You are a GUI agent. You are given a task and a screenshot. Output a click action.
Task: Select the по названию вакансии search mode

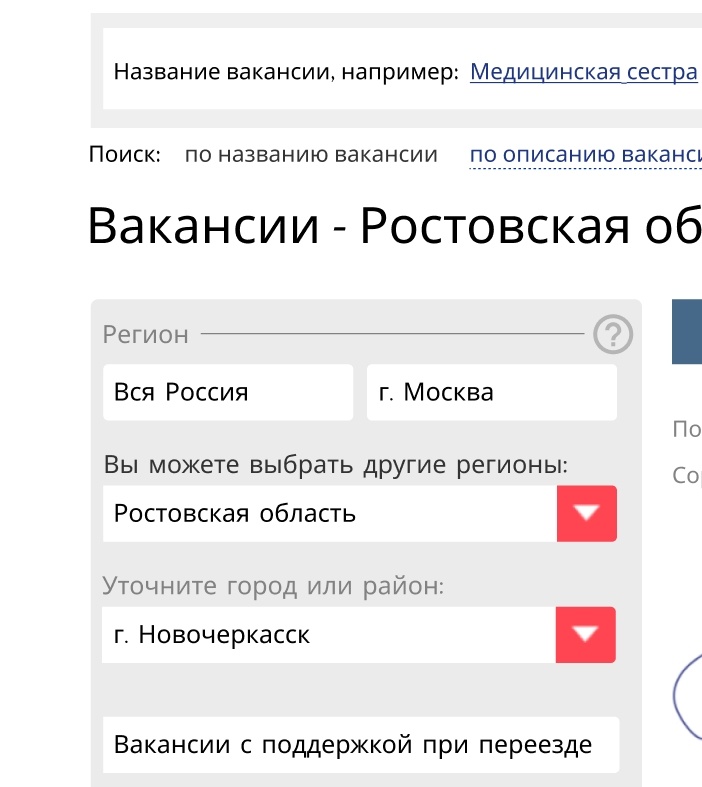[x=311, y=155]
